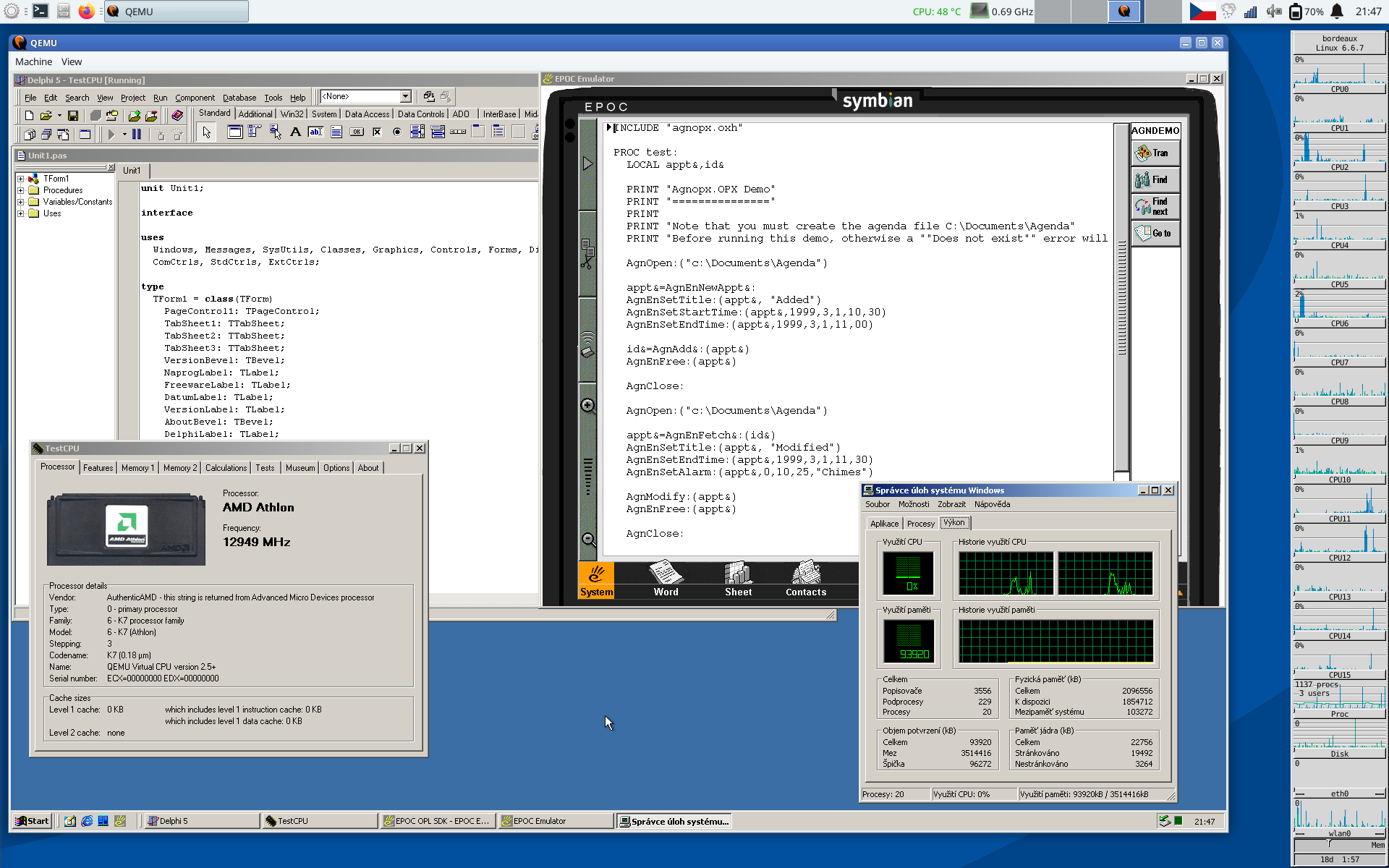This screenshot has height=868, width=1389.
Task: Open the <None> desktop layout combo box
Action: [405, 96]
